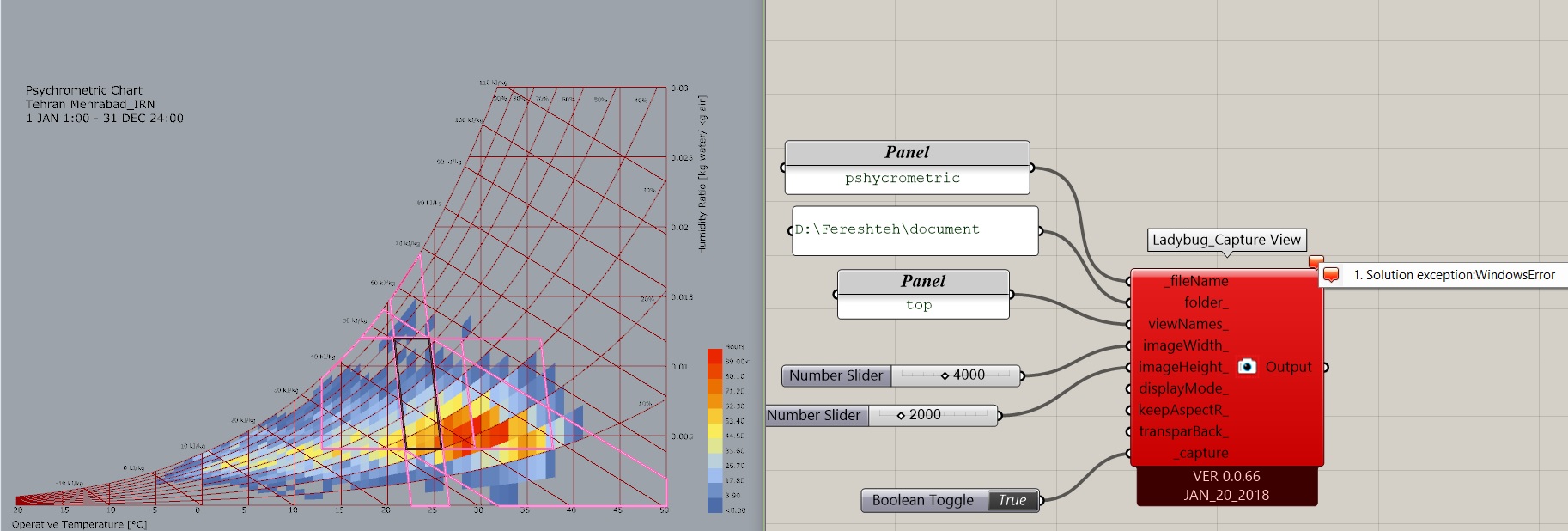Click the keepAspectR_ input parameter
This screenshot has width=1568, height=531.
(1183, 410)
